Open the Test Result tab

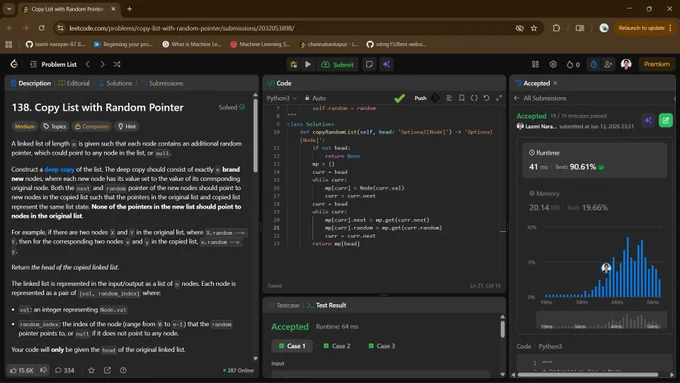coord(327,305)
